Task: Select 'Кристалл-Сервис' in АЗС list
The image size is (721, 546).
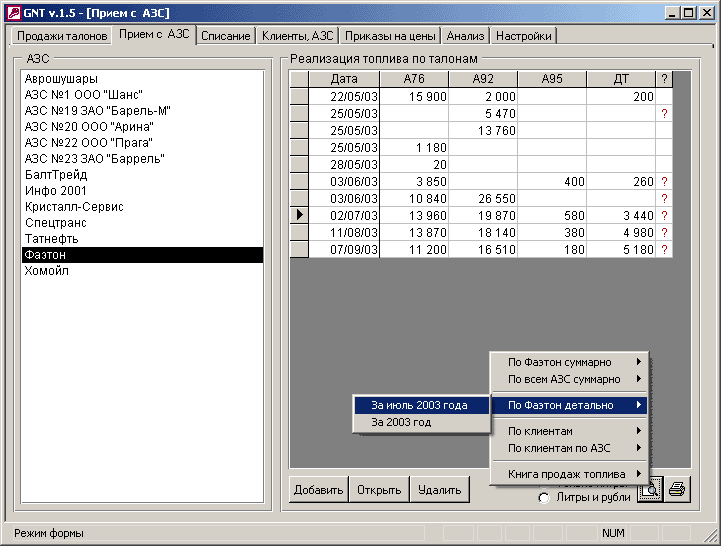Action: (143, 207)
